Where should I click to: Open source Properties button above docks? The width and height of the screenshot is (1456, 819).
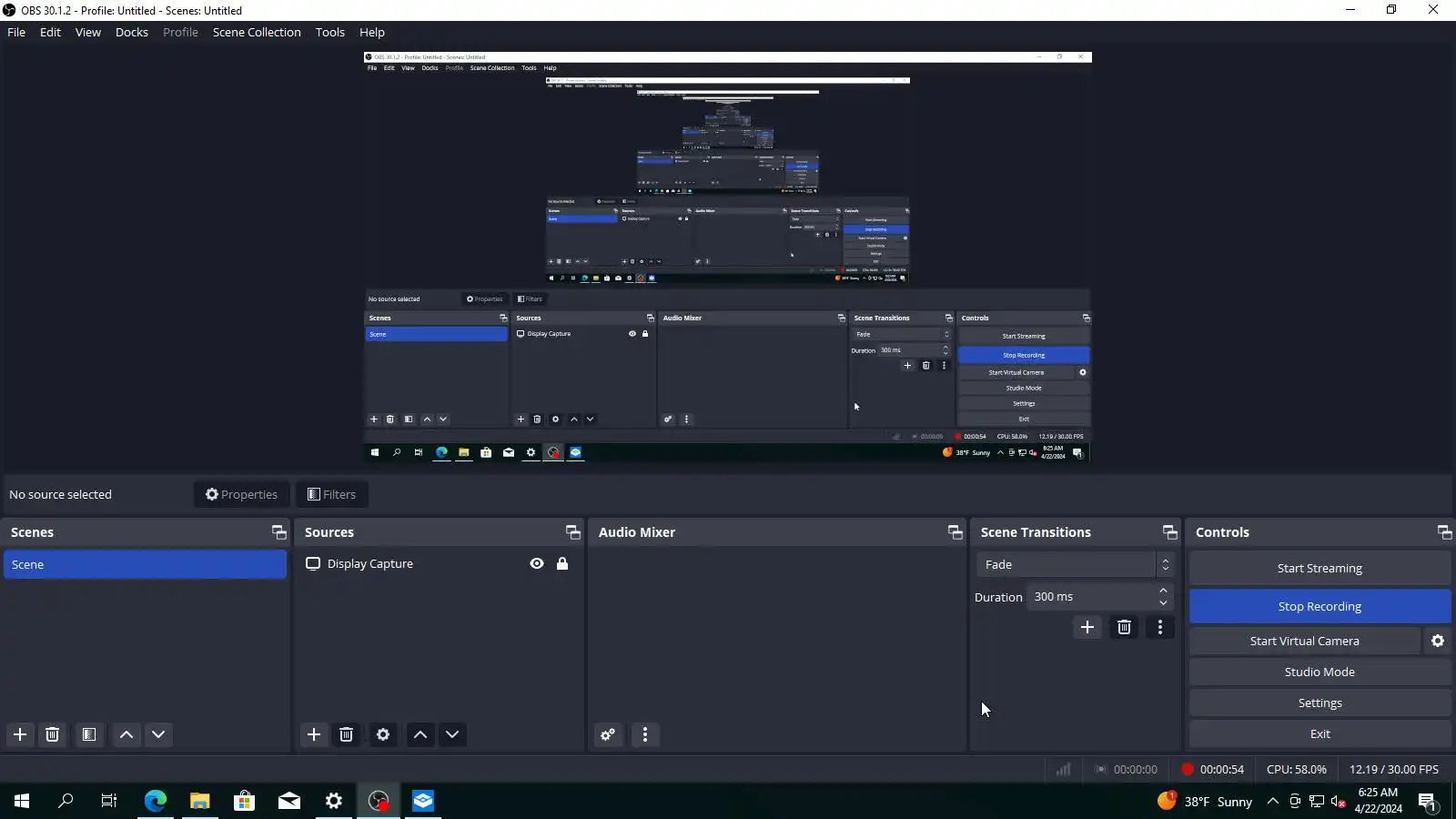tap(242, 494)
